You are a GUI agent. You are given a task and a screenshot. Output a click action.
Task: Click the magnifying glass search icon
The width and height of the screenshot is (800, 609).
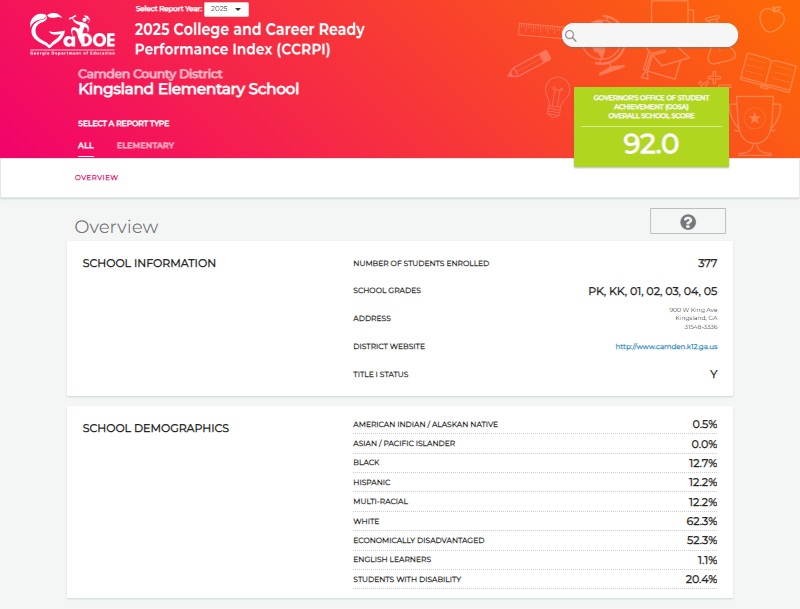[571, 36]
